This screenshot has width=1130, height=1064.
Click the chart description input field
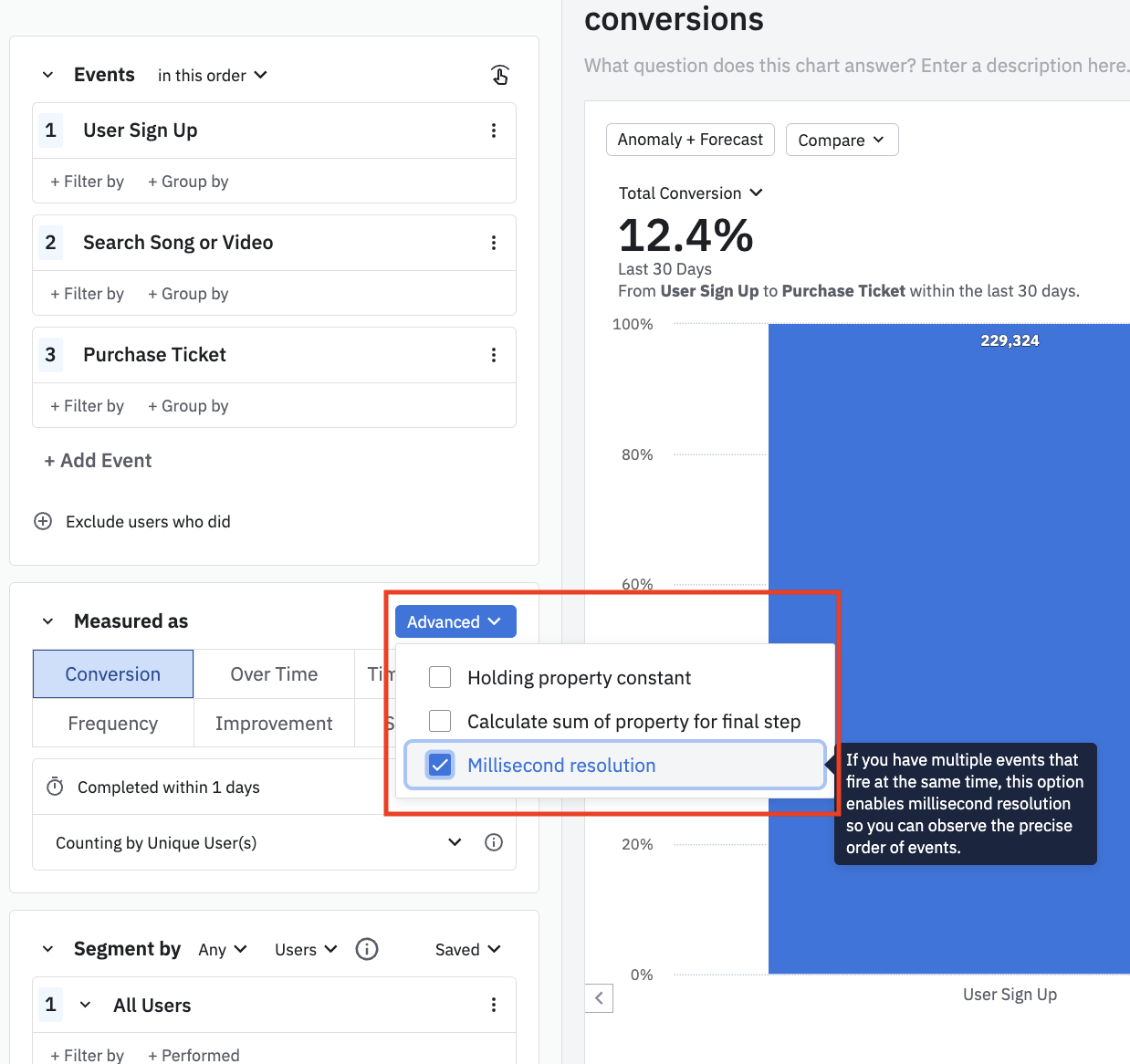point(856,66)
